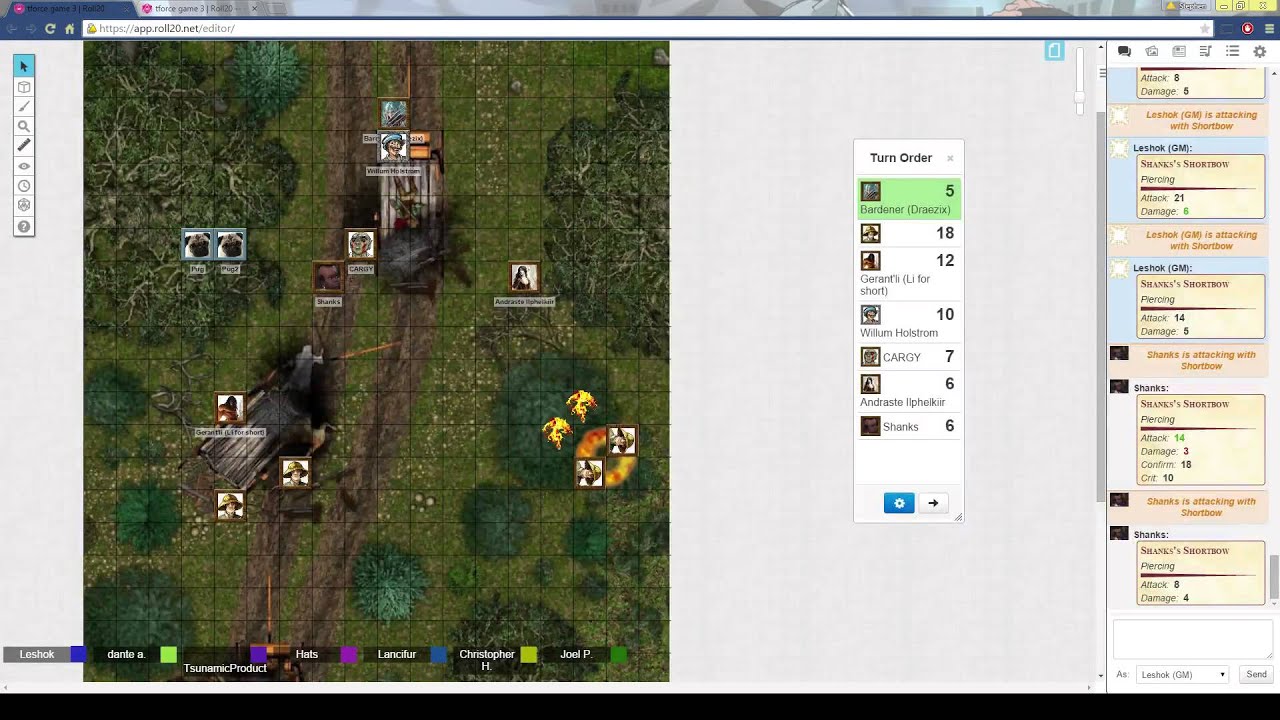Click Joel P.'s green color swatch
Screen dimensions: 1280x720
(x=618, y=654)
